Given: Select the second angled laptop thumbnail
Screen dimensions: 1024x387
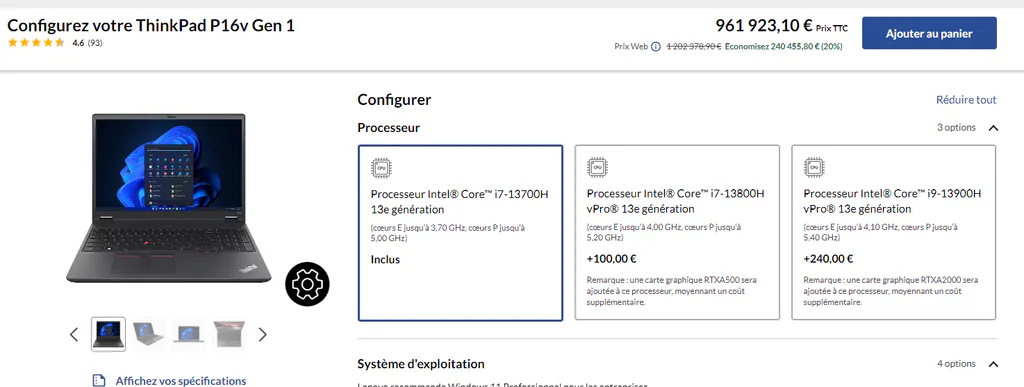Looking at the screenshot, I should click(x=149, y=334).
